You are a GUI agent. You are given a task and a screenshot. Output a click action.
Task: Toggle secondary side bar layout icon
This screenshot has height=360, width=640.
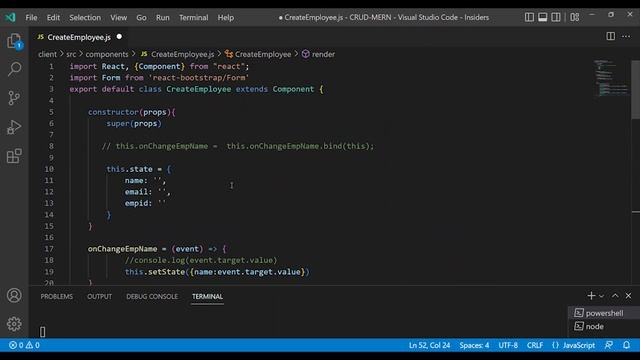coord(556,17)
